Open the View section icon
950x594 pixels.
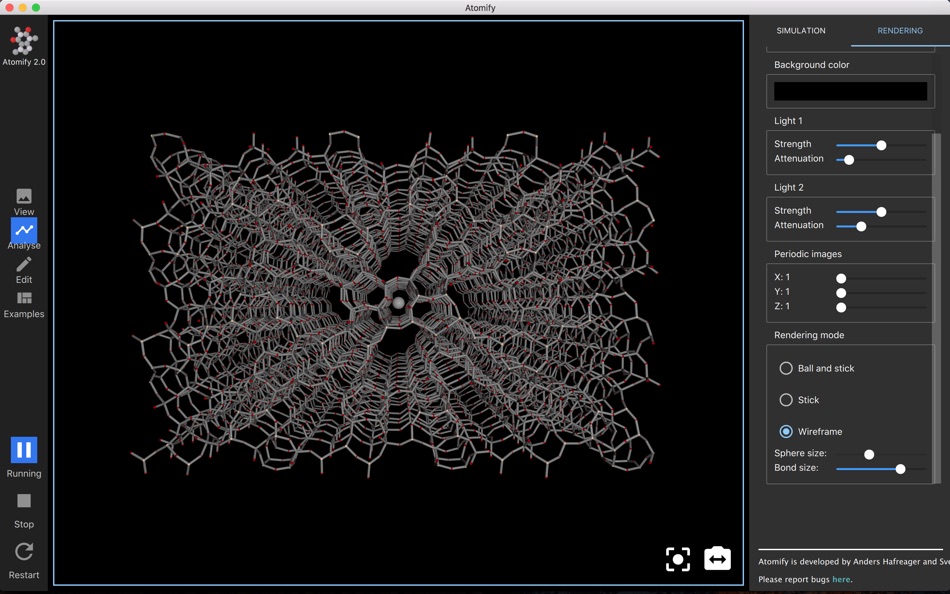pos(24,196)
